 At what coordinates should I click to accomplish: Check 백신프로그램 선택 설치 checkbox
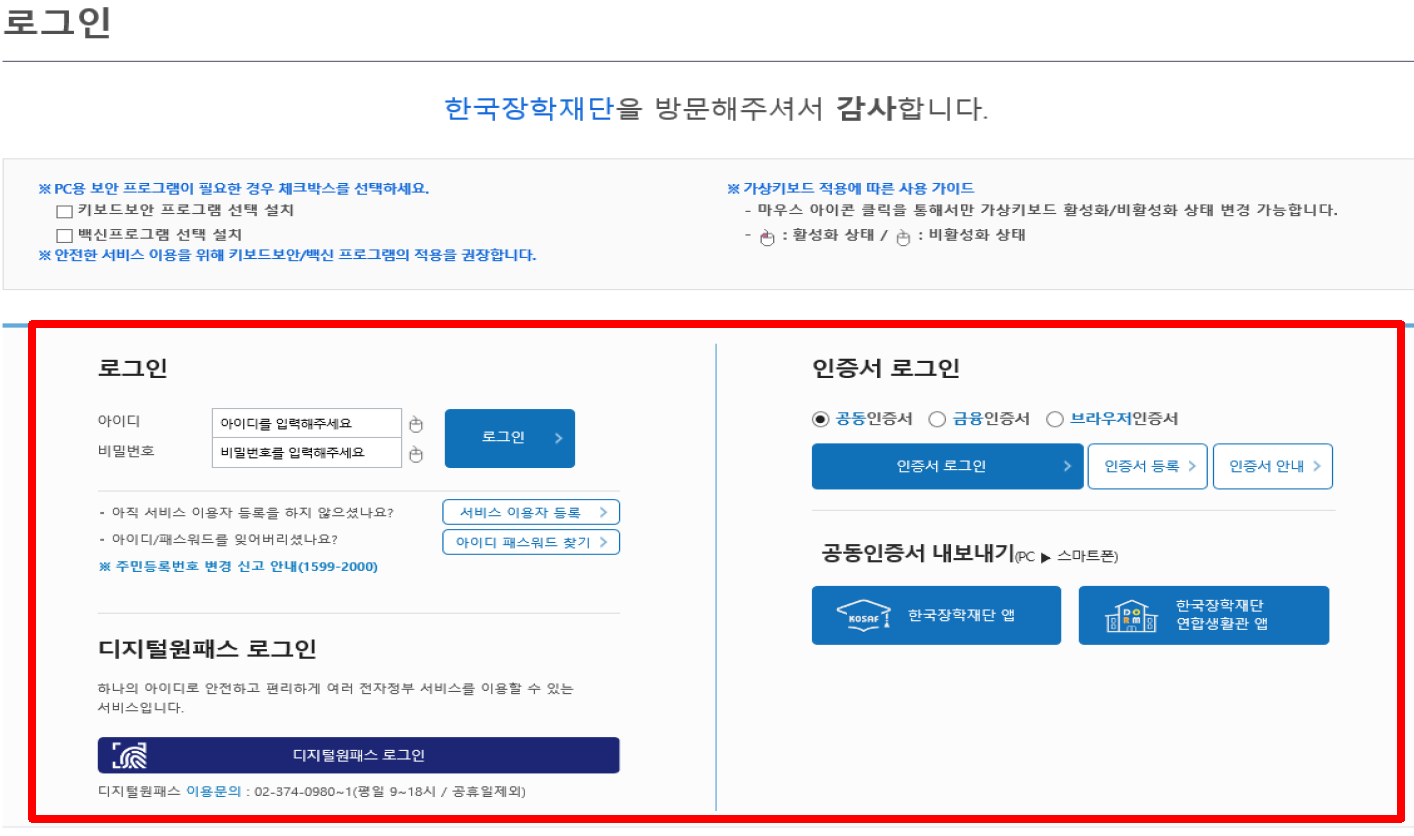(65, 236)
